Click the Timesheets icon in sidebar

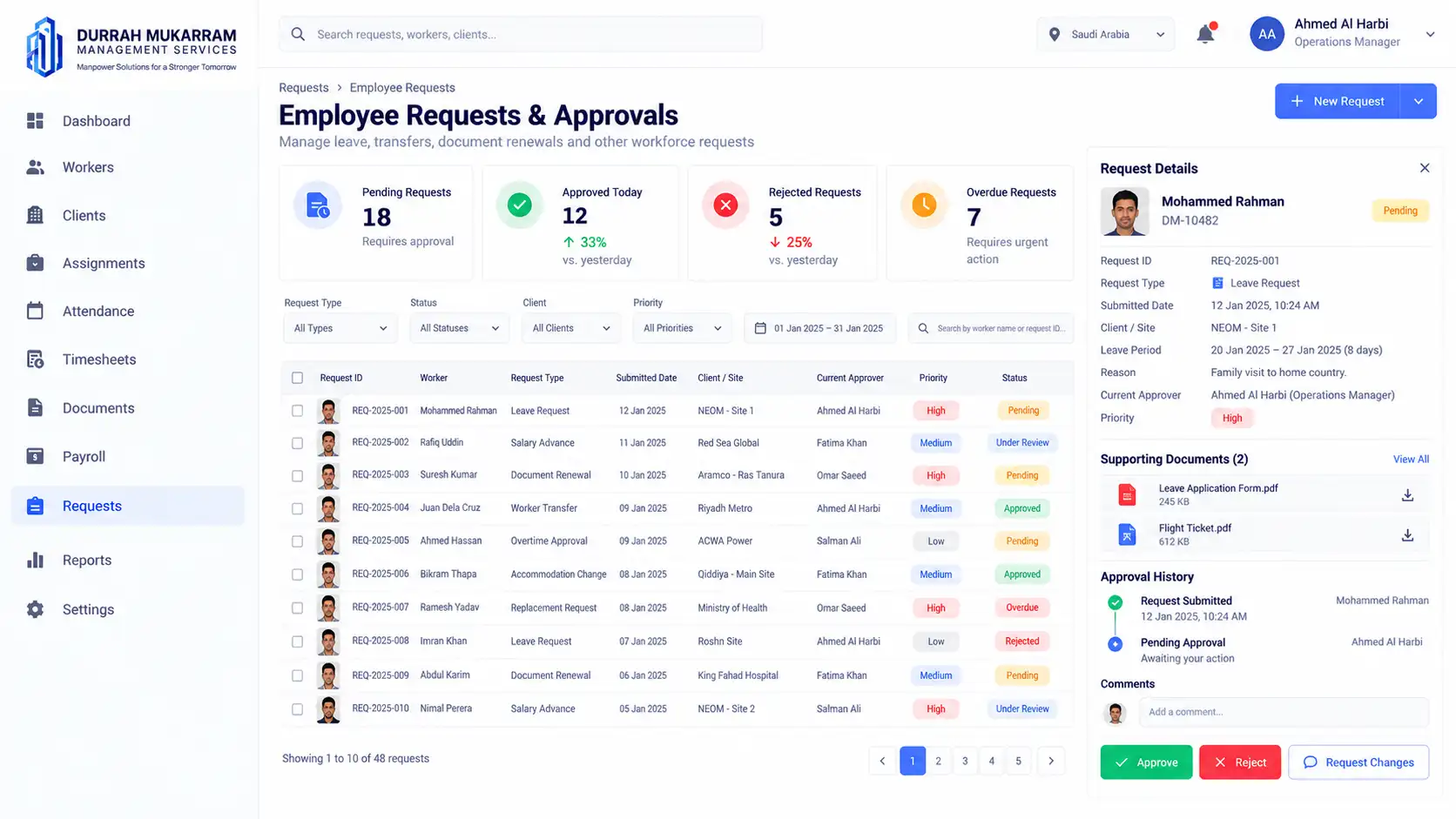(35, 359)
